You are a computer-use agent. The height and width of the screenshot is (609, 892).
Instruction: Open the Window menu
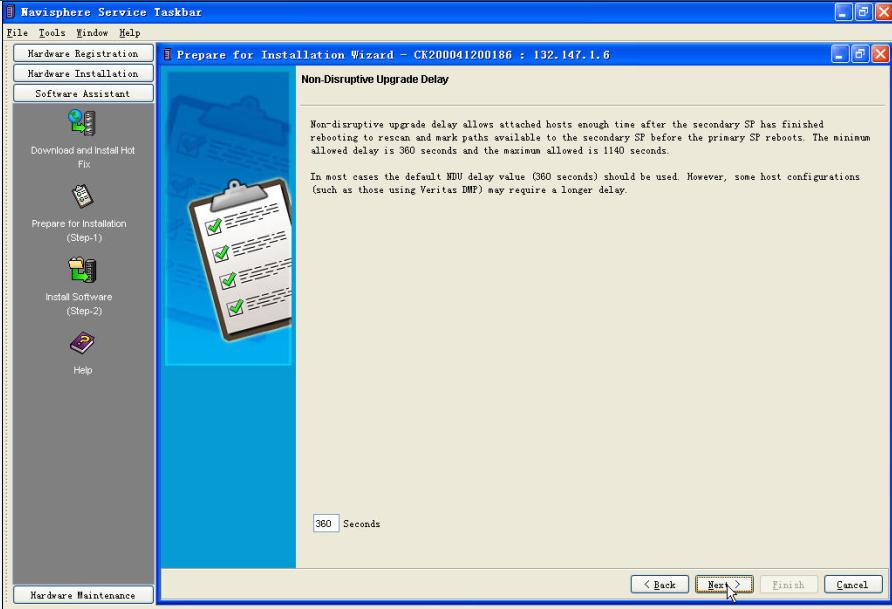click(92, 33)
